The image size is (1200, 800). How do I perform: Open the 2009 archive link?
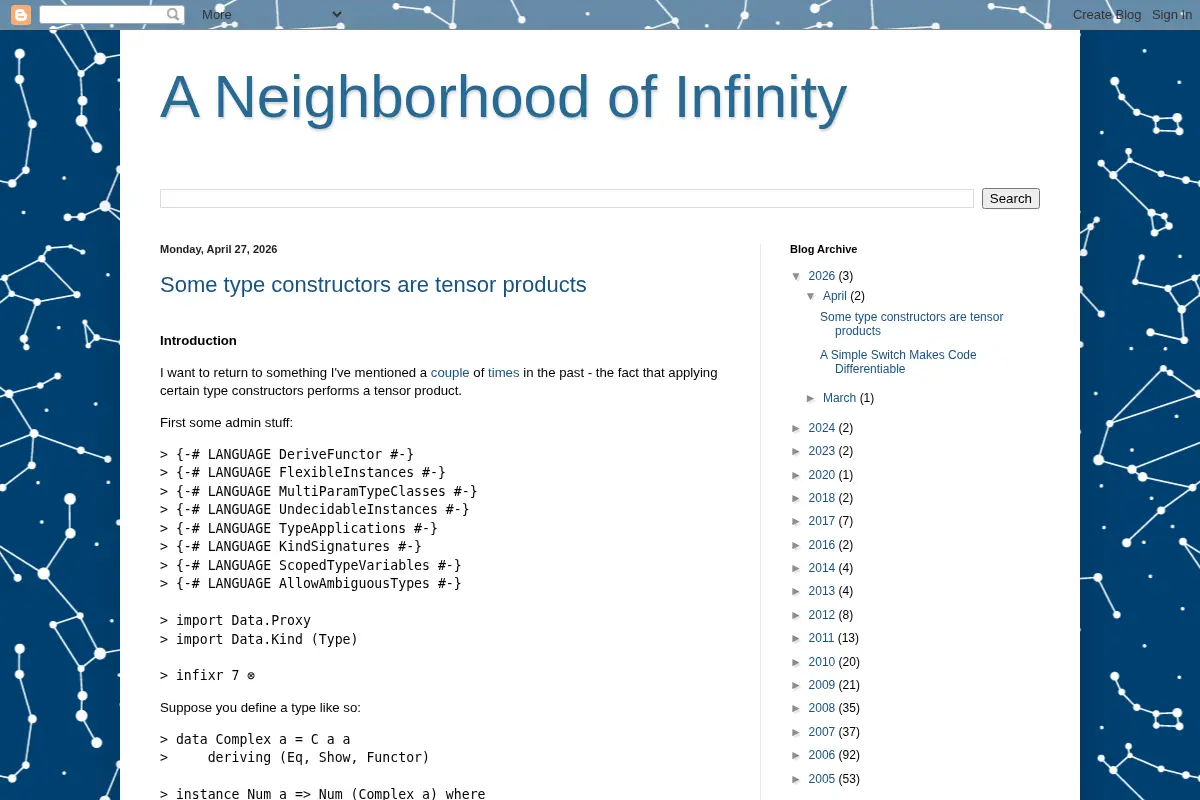(x=822, y=685)
